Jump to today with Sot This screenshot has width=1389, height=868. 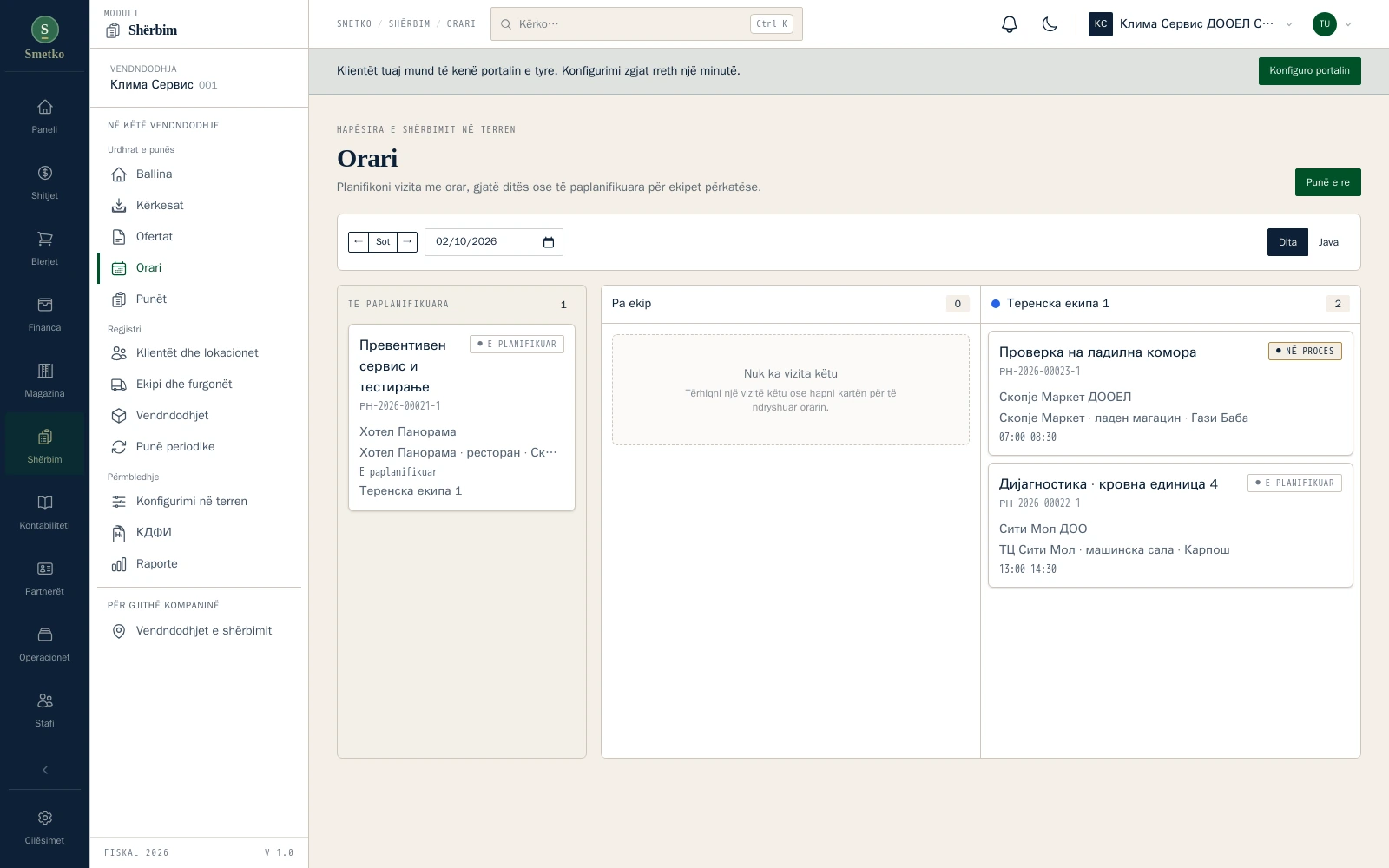pyautogui.click(x=383, y=242)
